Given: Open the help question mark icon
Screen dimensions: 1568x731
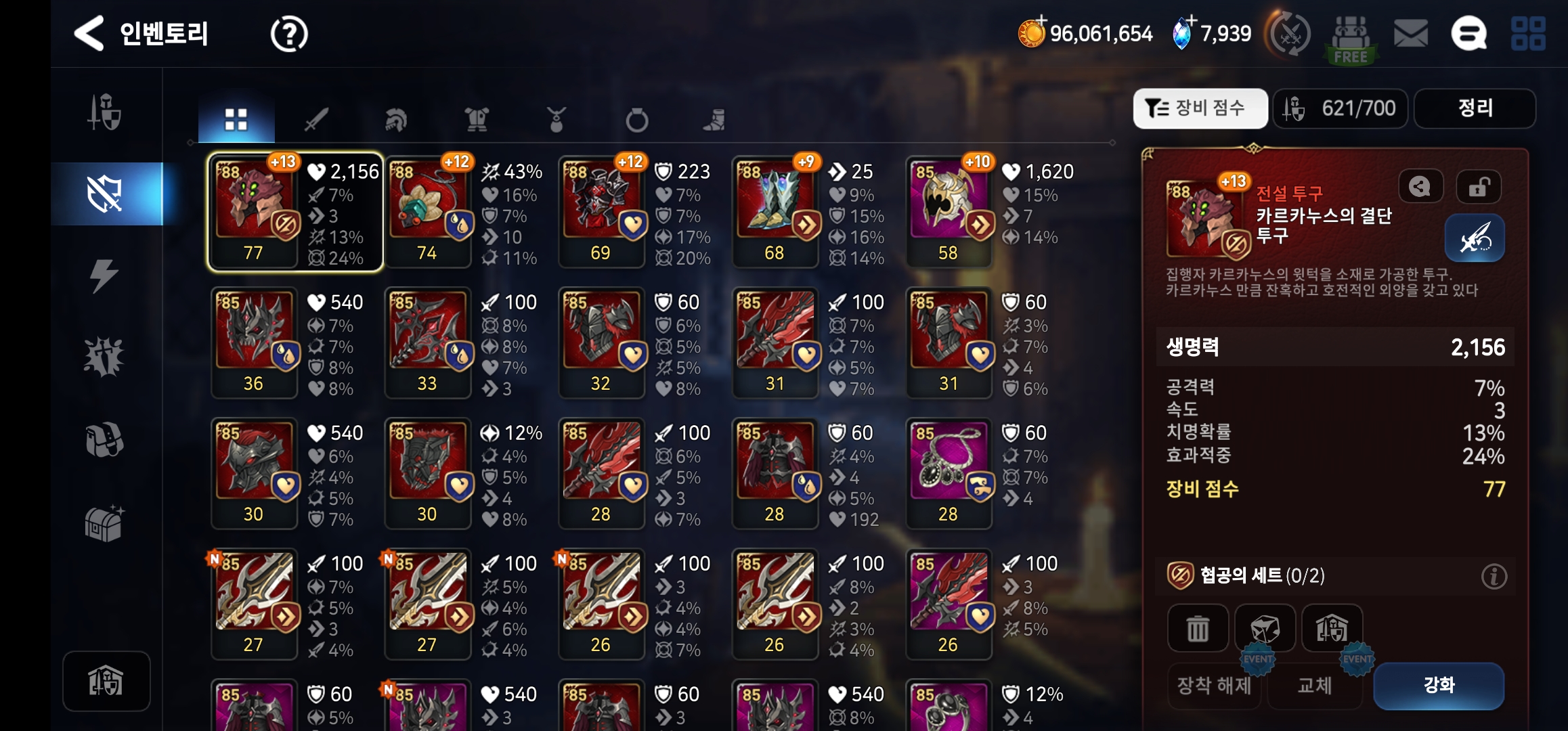Looking at the screenshot, I should pyautogui.click(x=289, y=34).
